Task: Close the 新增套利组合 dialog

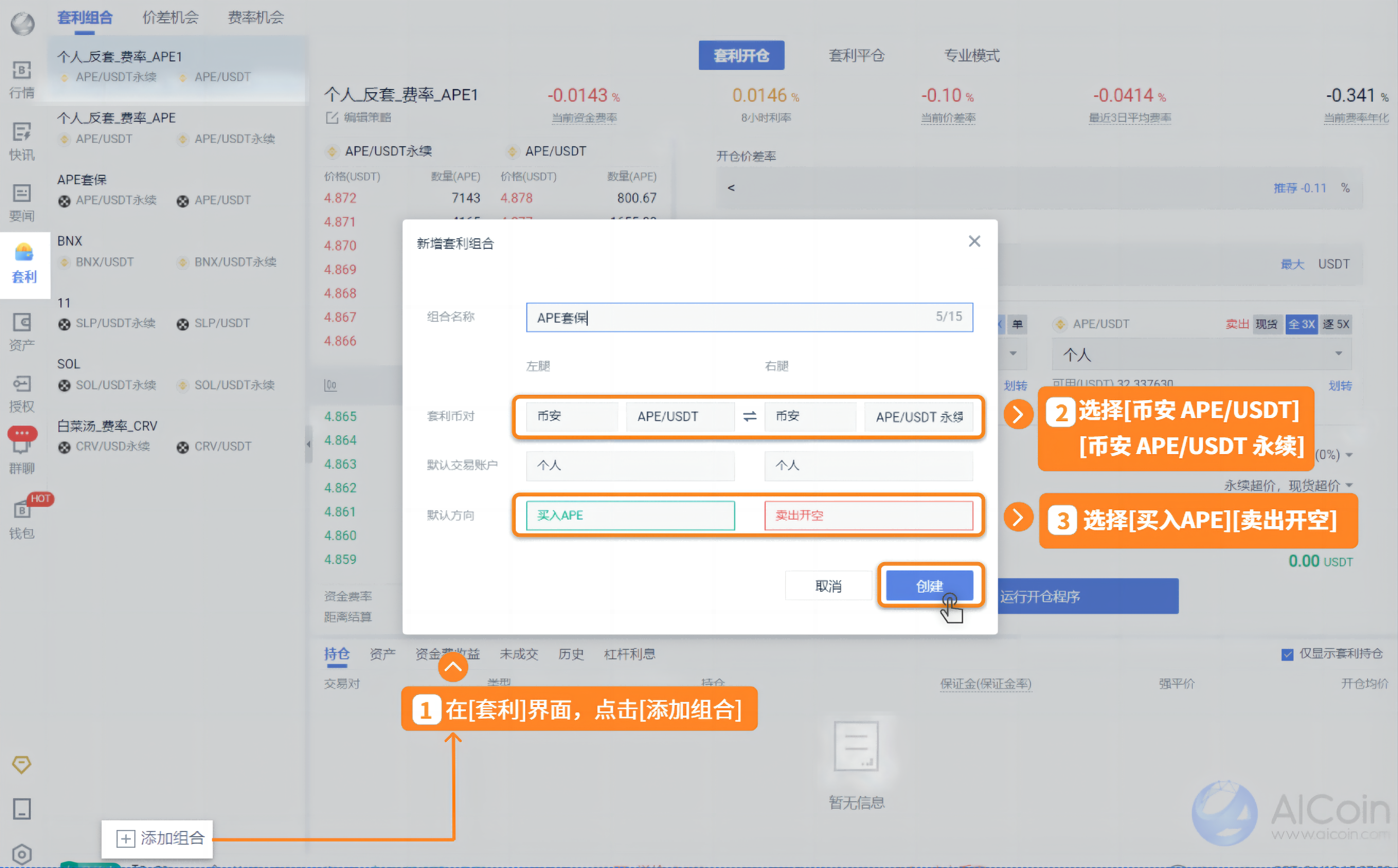Action: [x=974, y=242]
